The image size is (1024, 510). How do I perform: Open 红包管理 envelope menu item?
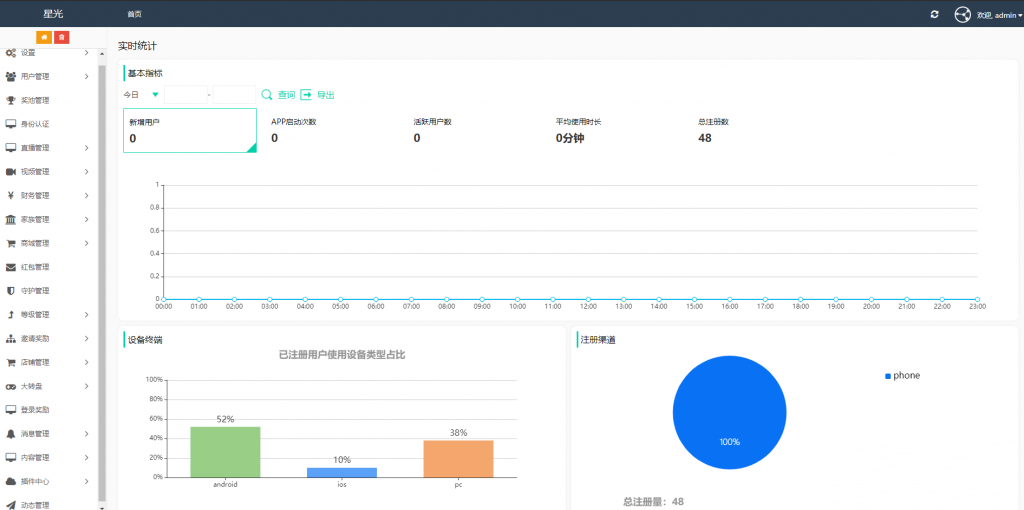35,267
